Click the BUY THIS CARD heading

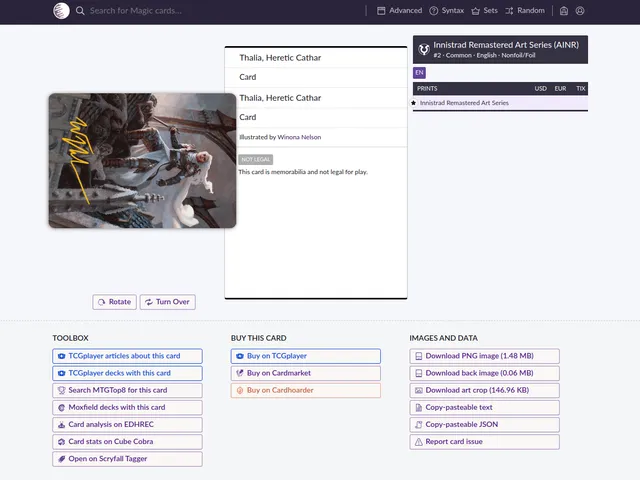coord(258,338)
